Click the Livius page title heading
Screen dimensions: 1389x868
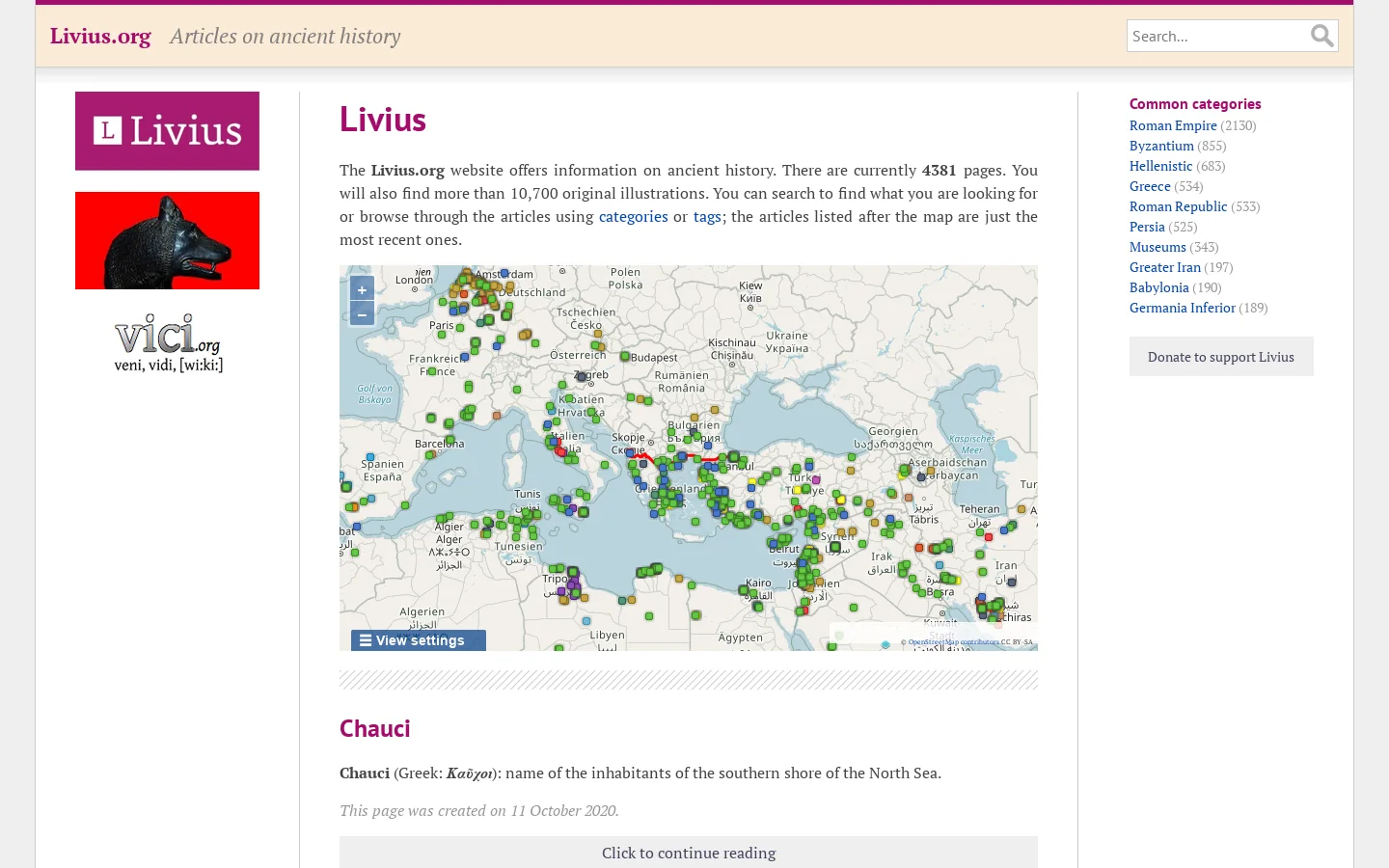coord(383,120)
